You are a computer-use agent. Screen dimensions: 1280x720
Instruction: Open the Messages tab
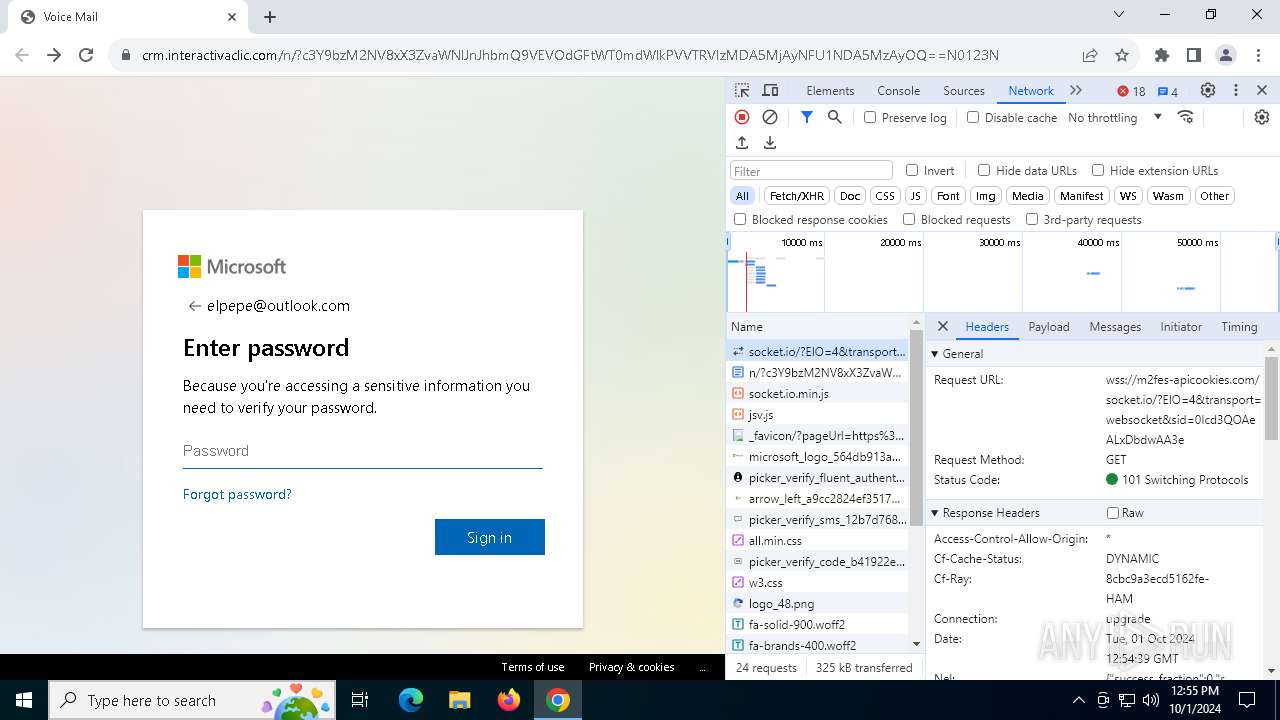tap(1115, 326)
